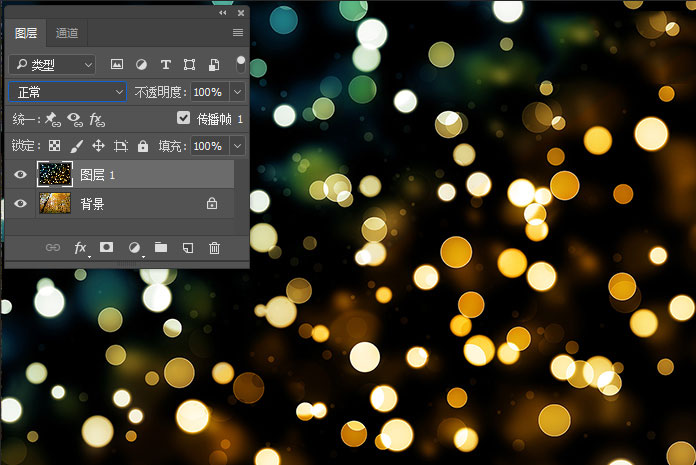The image size is (696, 465).
Task: Hide the 背景 layer eye
Action: coord(20,203)
